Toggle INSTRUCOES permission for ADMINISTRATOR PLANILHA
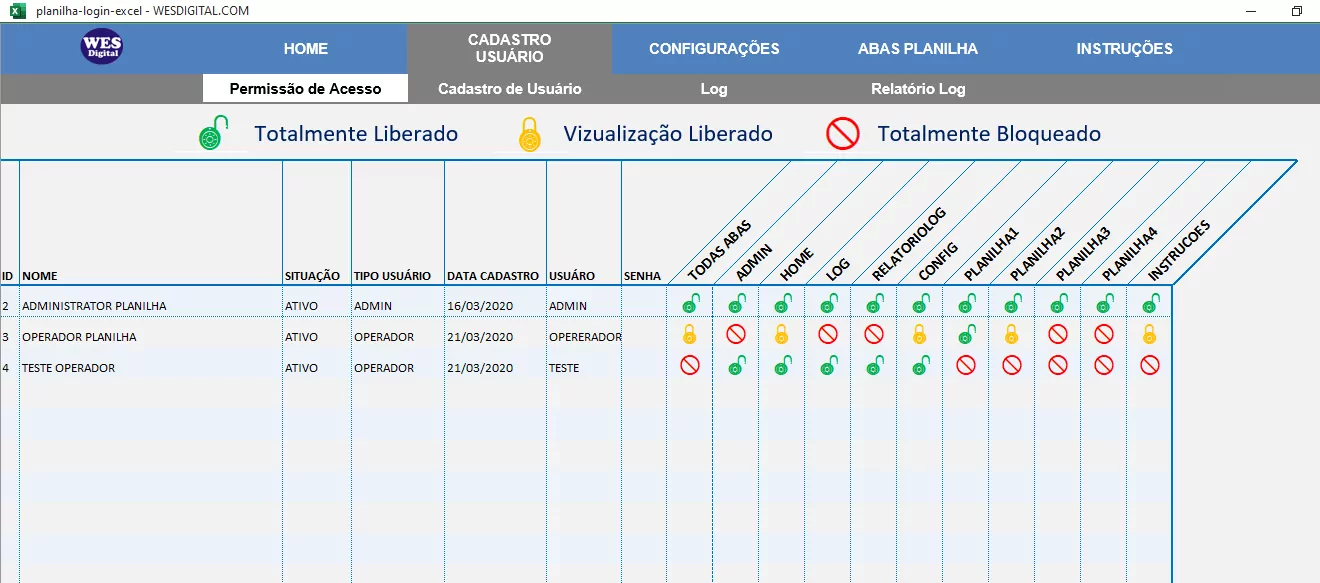This screenshot has width=1320, height=583. [1150, 302]
